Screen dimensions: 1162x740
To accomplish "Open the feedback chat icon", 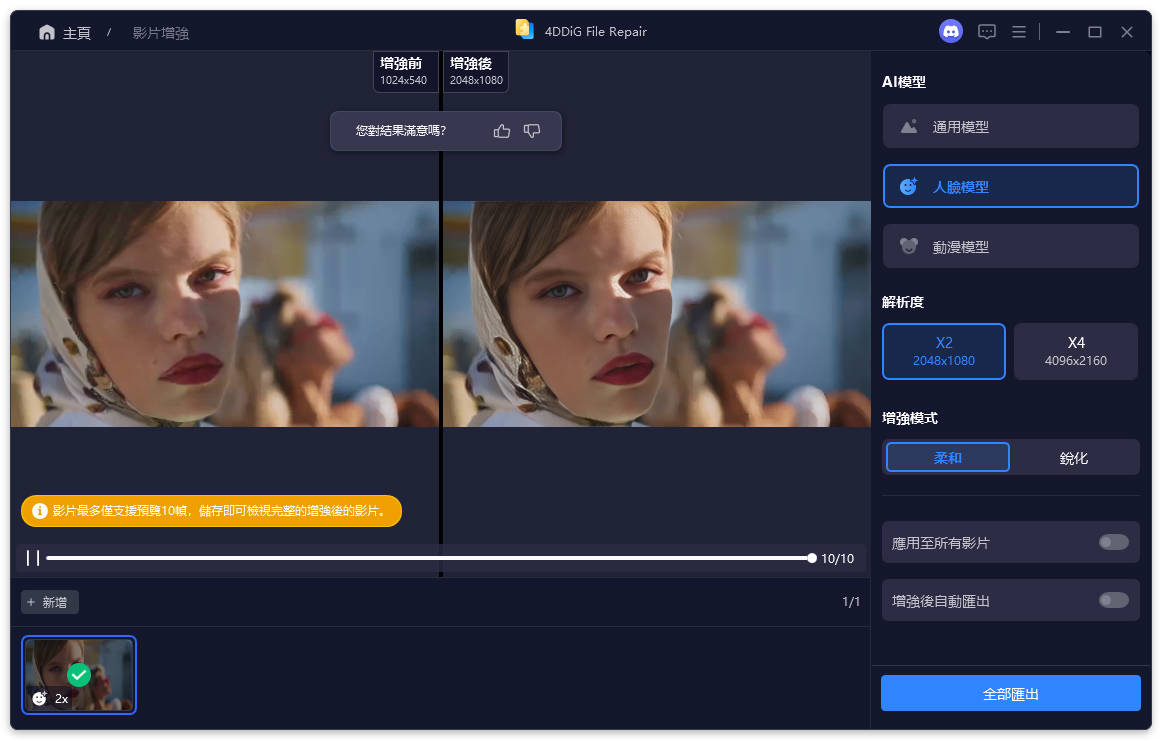I will coord(986,32).
